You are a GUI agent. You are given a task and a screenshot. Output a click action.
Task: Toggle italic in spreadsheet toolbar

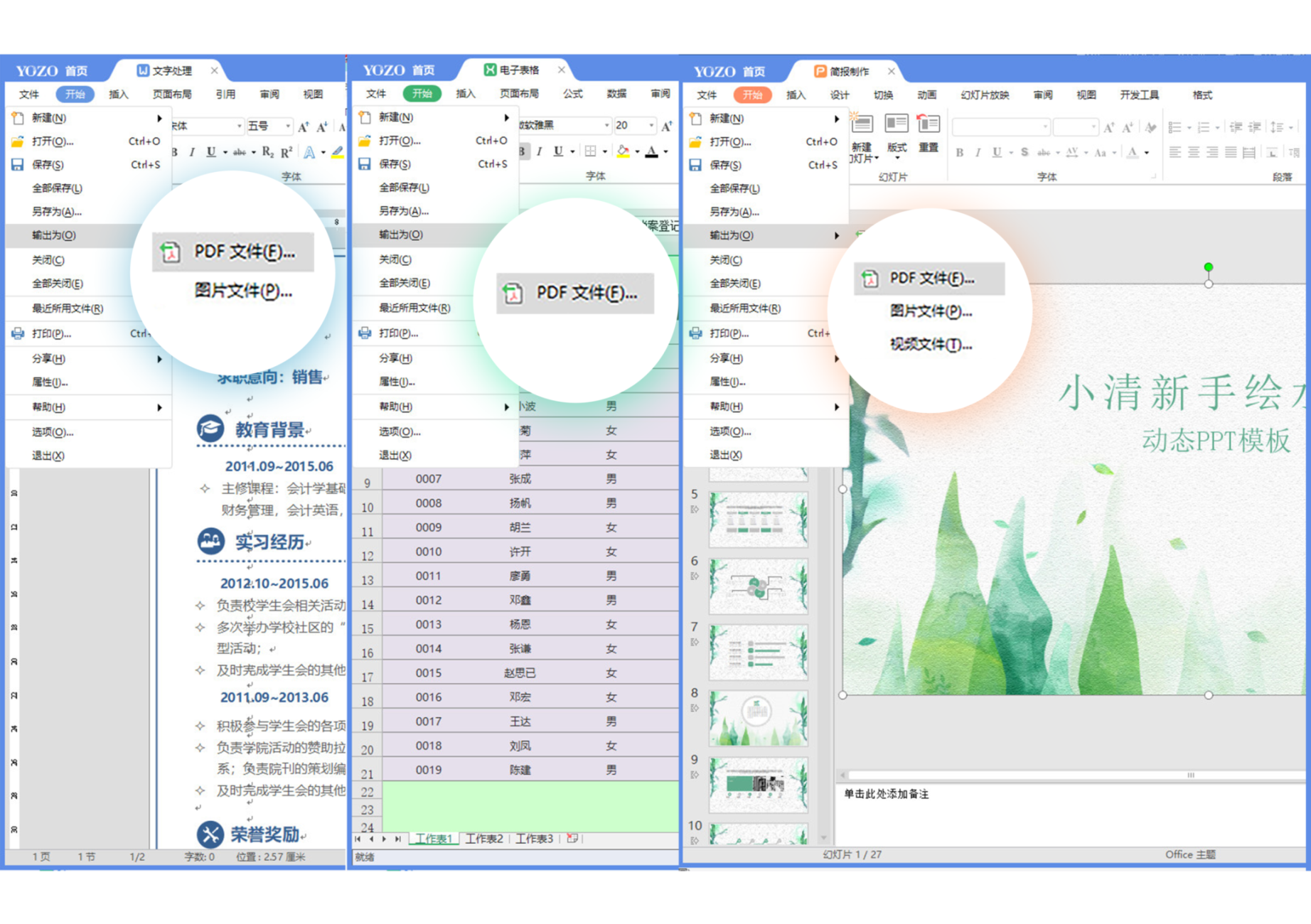[x=540, y=151]
